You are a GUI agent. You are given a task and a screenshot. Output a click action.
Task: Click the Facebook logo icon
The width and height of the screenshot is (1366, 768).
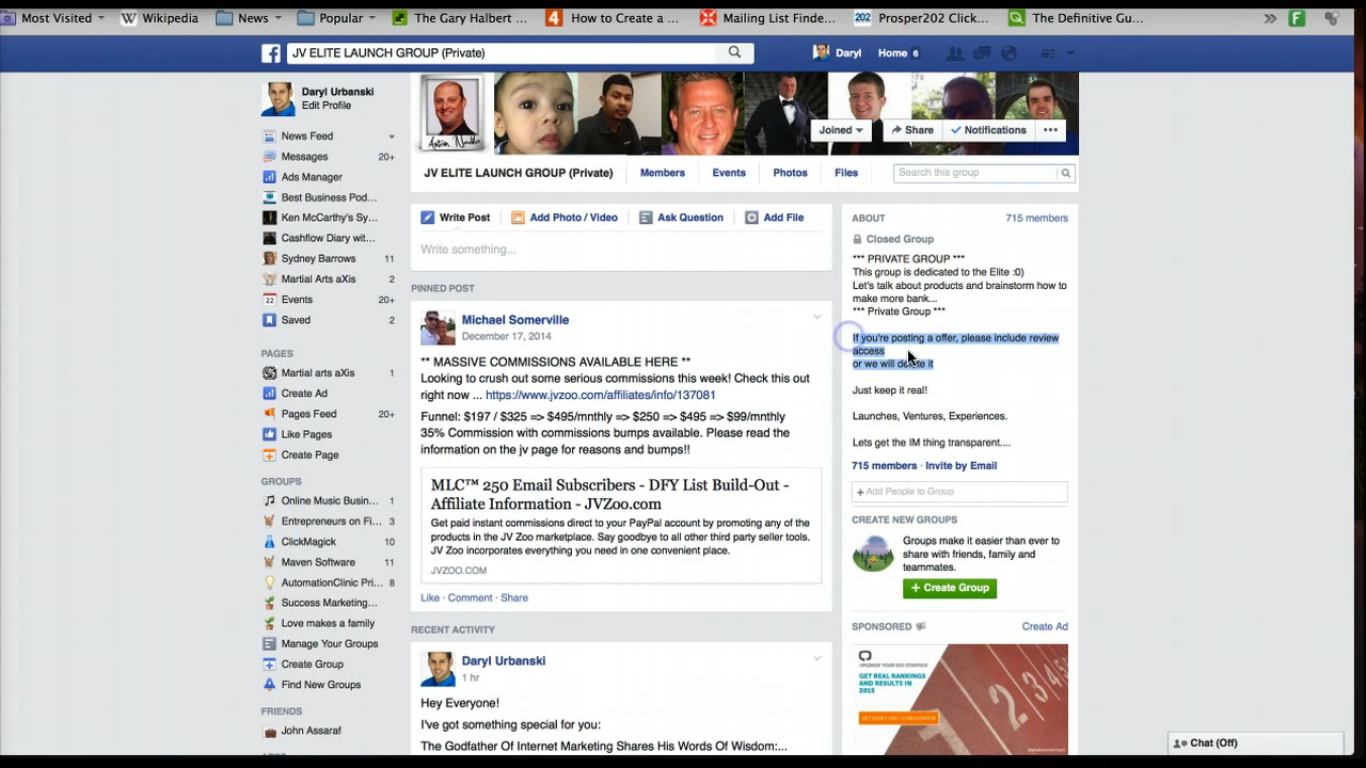271,53
